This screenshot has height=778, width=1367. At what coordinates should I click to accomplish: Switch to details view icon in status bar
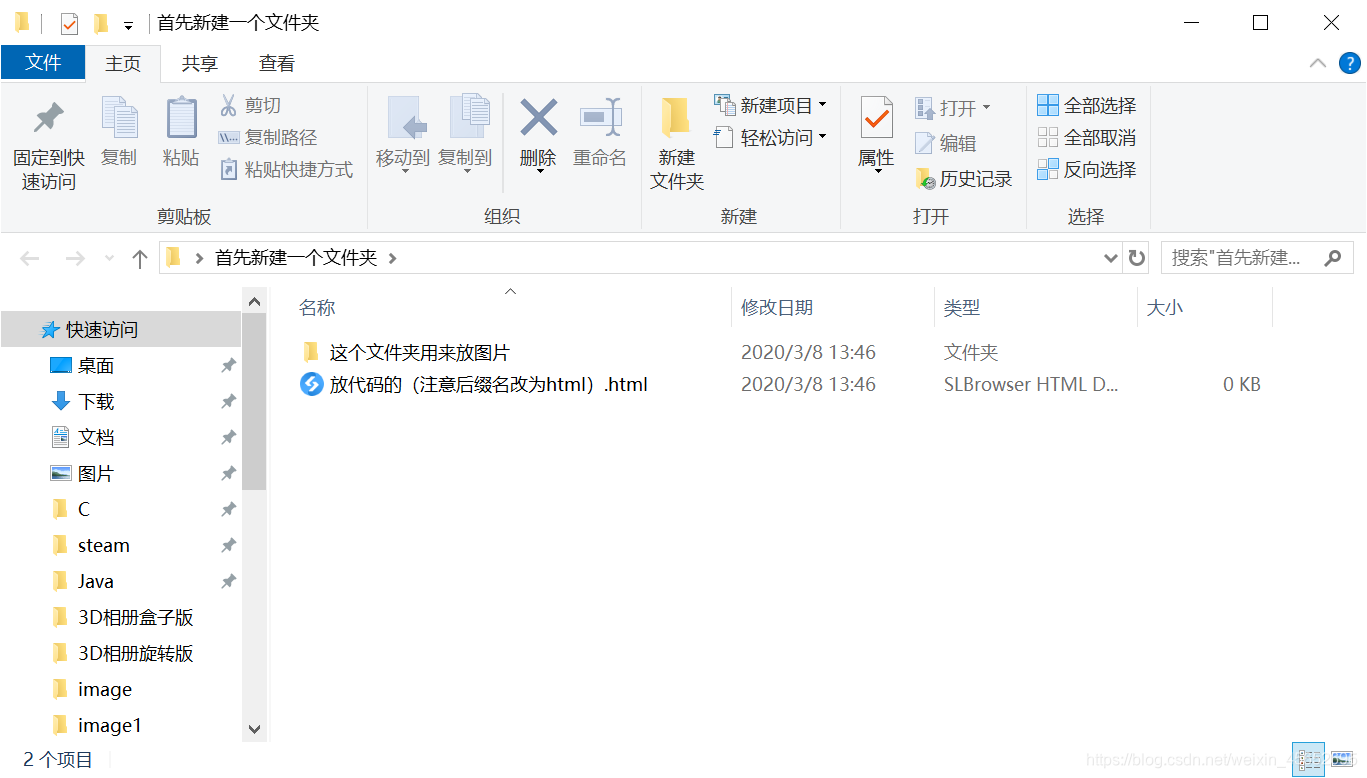click(x=1308, y=760)
